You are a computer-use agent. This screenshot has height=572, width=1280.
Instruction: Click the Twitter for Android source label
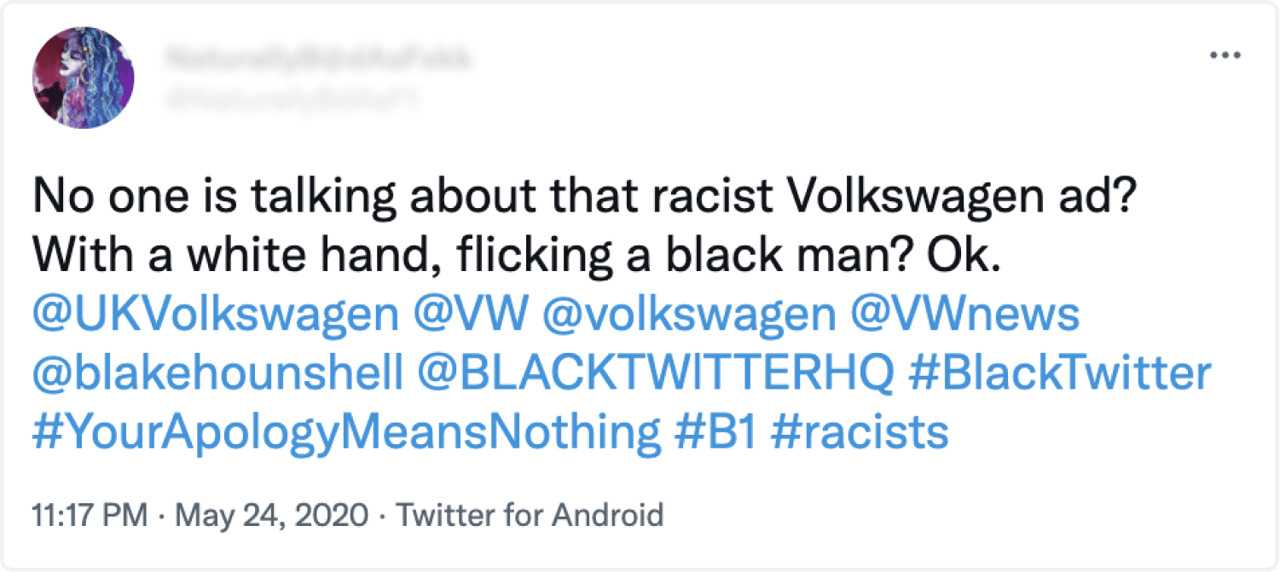(530, 516)
